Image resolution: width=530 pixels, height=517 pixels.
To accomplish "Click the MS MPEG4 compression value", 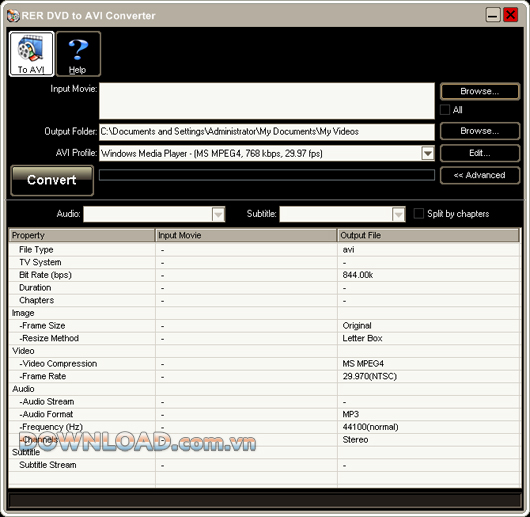I will (363, 364).
